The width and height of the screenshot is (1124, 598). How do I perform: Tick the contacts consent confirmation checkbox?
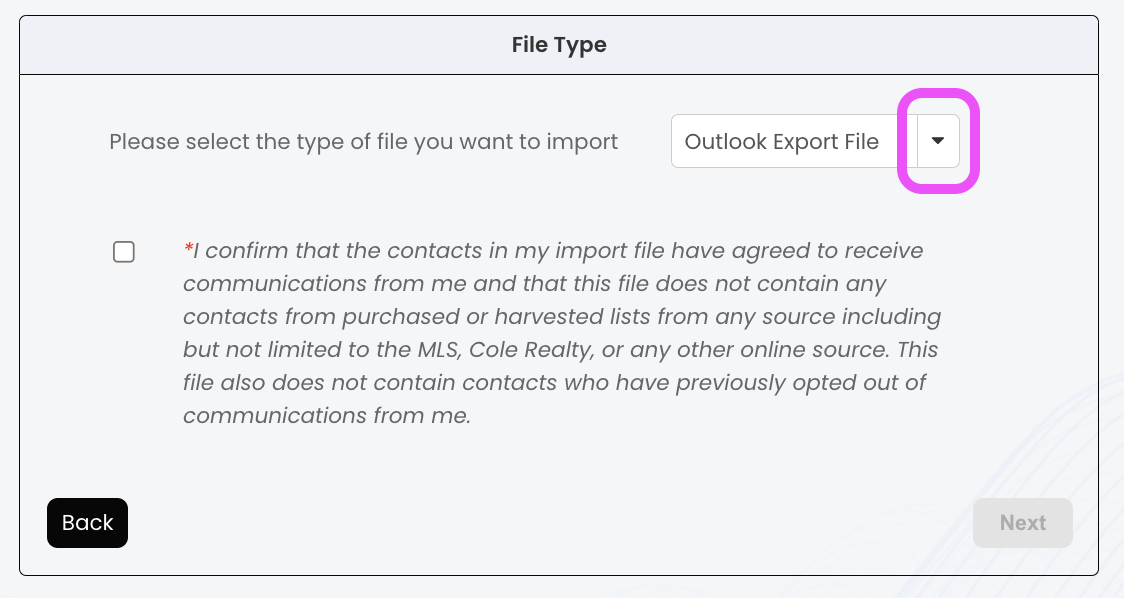pos(124,252)
